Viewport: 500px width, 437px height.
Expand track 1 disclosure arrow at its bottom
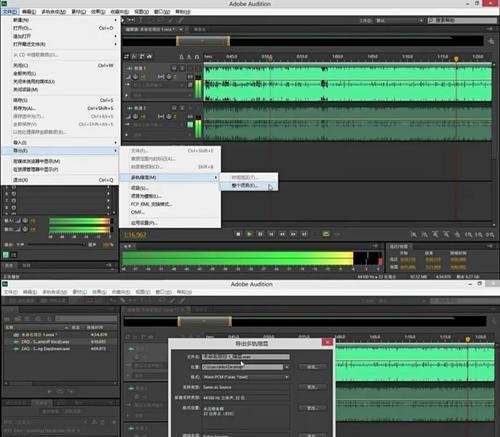click(x=126, y=95)
